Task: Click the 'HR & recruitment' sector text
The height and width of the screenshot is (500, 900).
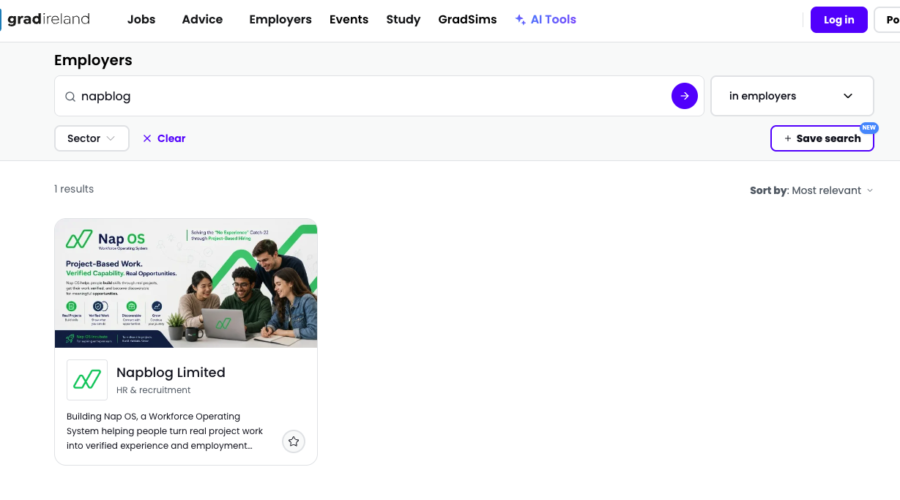Action: [153, 390]
